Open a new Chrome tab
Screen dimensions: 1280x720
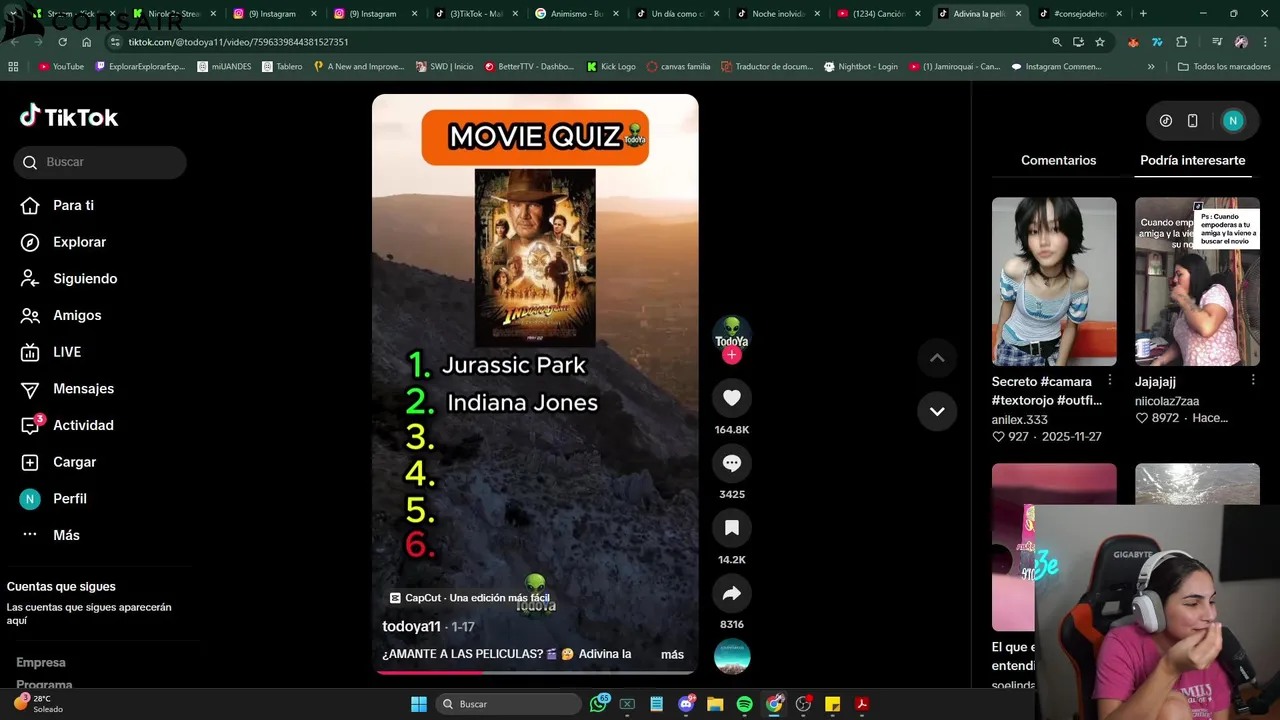point(1143,14)
